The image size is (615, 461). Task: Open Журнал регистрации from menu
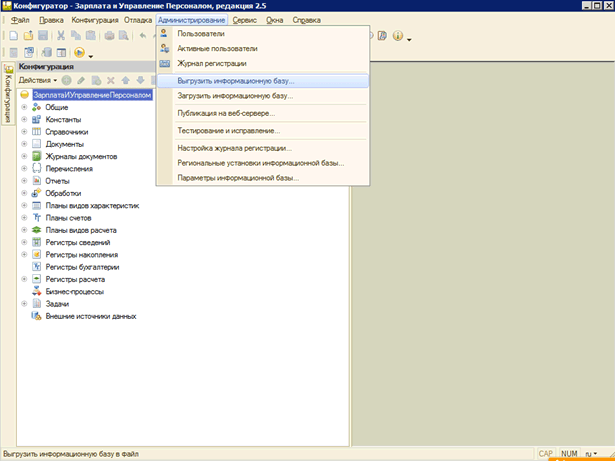pyautogui.click(x=263, y=64)
